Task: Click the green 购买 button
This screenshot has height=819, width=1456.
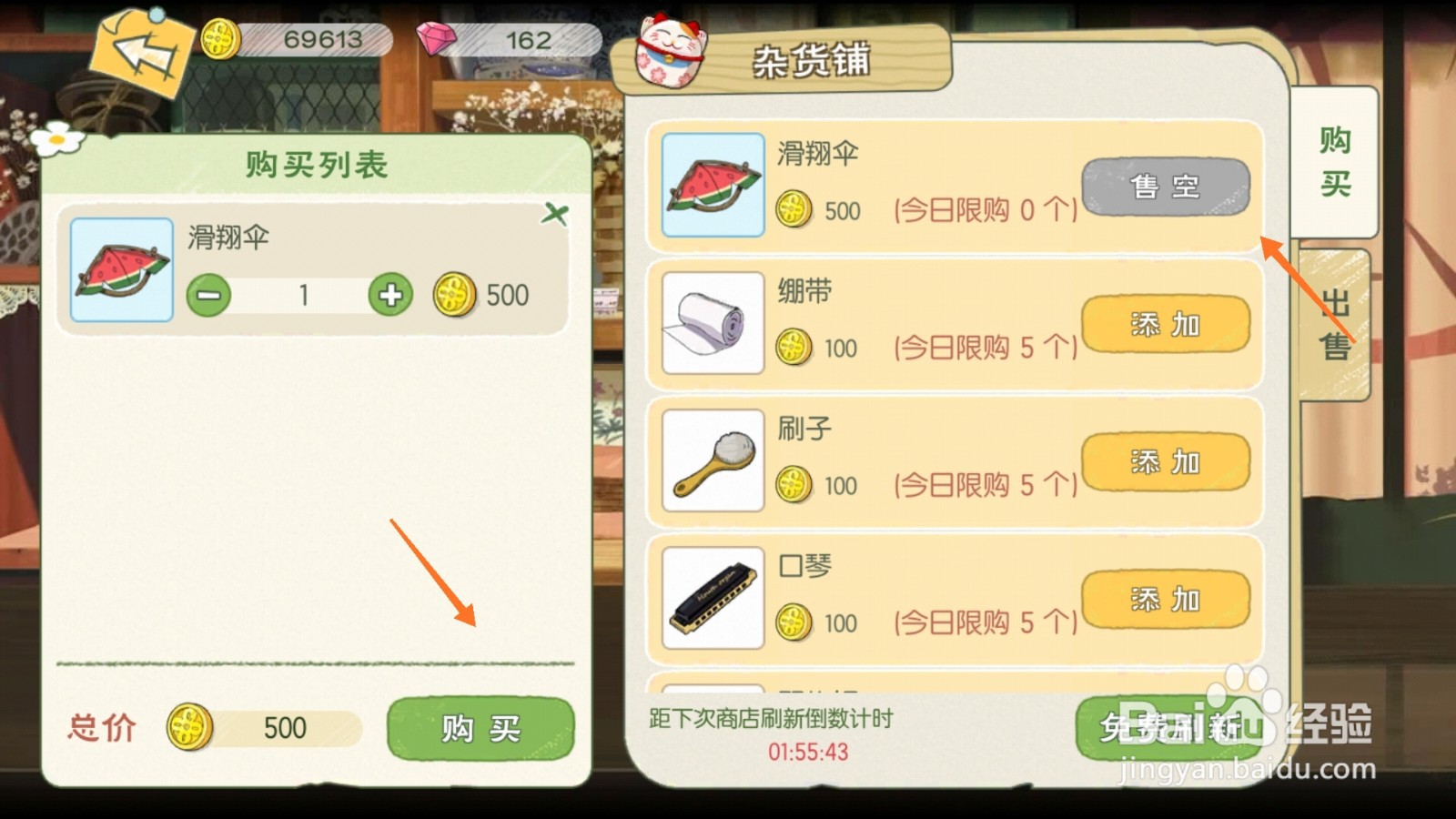Action: pos(480,729)
